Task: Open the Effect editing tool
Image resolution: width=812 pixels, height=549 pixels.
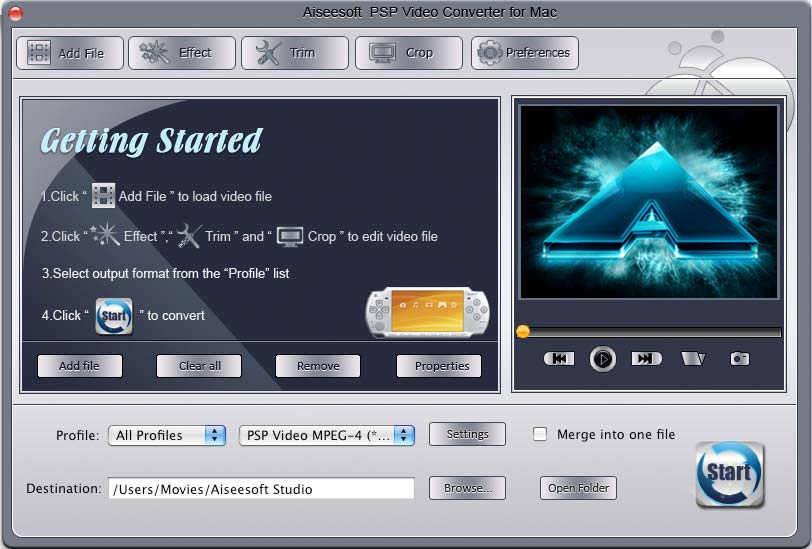Action: [182, 53]
